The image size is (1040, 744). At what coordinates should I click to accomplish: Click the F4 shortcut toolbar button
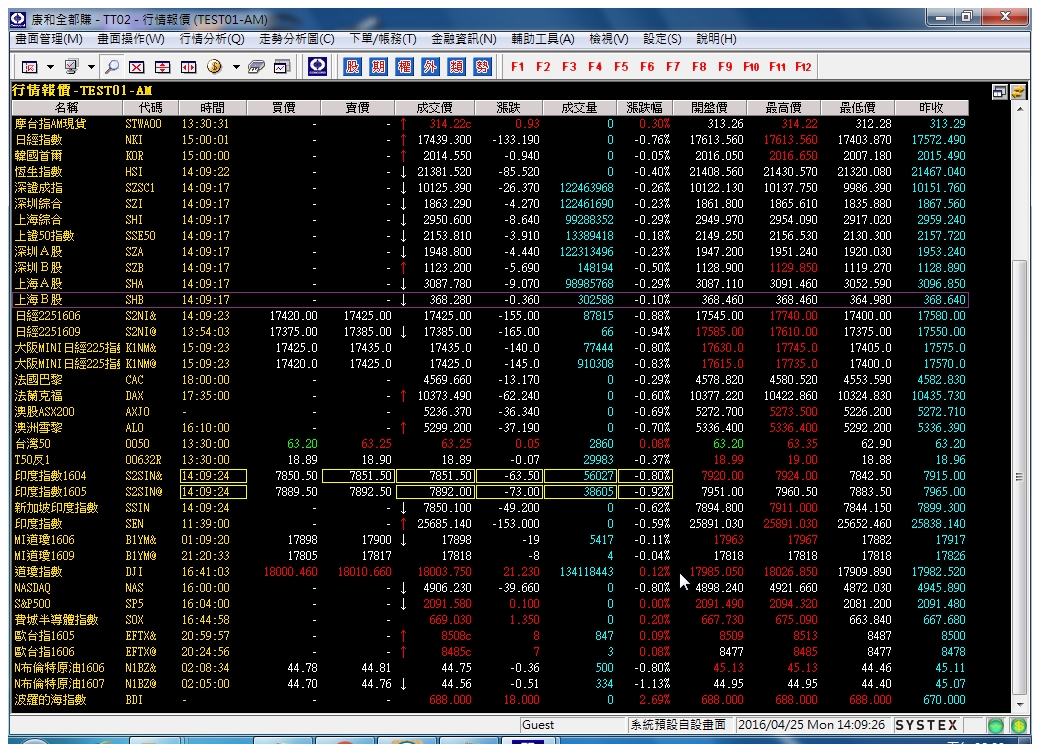click(x=595, y=67)
